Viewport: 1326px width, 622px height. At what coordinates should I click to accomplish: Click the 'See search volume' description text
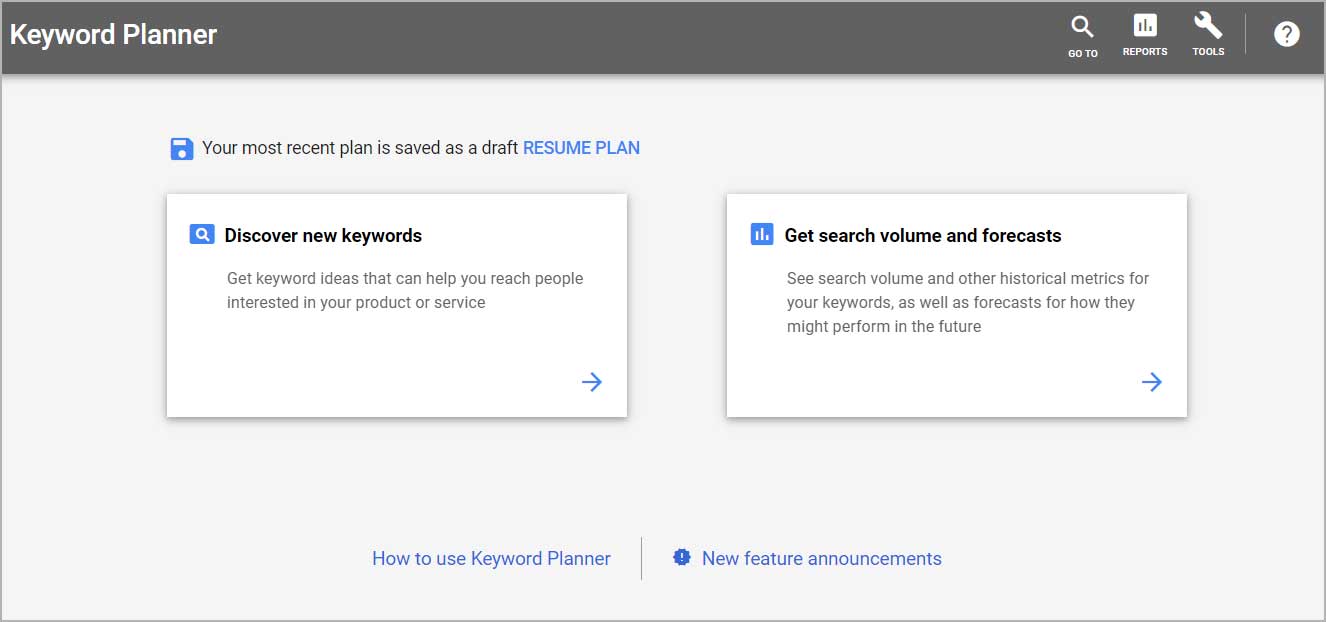968,302
